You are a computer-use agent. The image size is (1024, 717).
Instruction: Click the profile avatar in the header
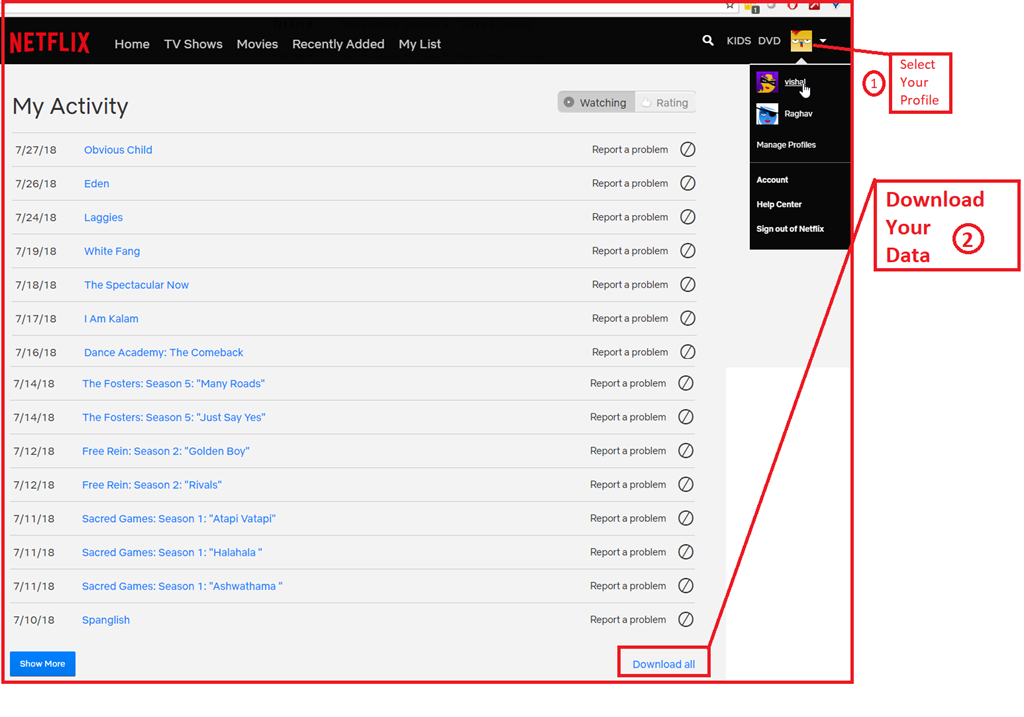pos(801,41)
